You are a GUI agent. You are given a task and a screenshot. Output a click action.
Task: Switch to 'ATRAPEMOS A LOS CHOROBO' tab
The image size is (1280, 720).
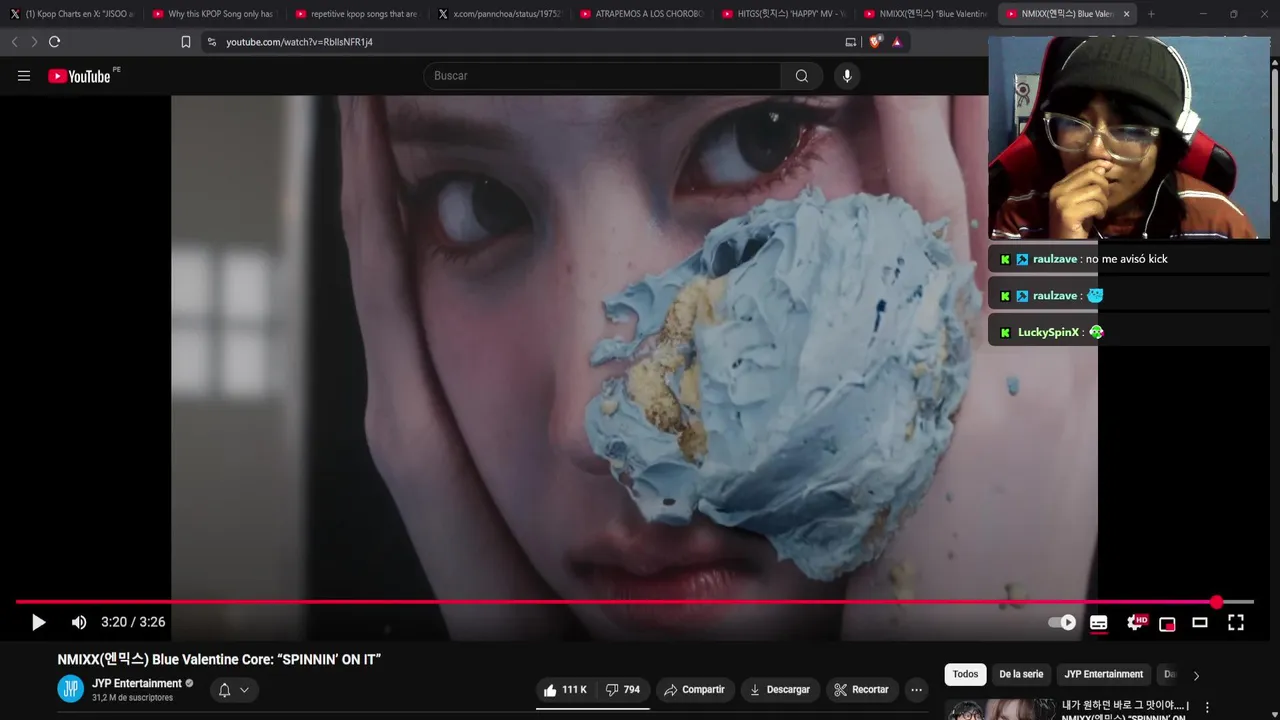pyautogui.click(x=643, y=14)
